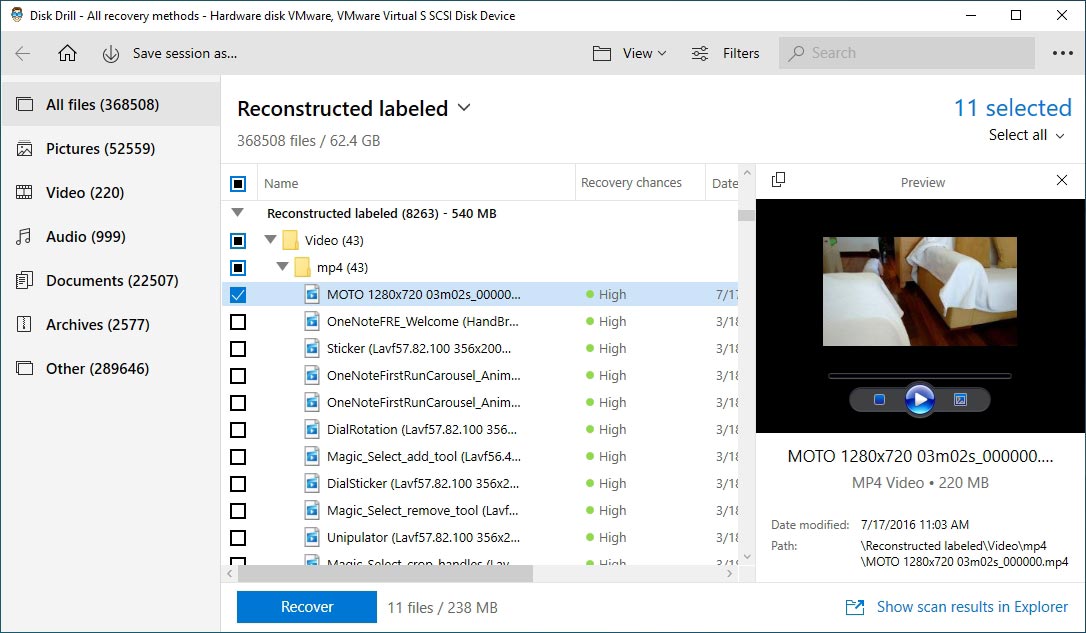Check the DialRotation file checkbox

(x=238, y=429)
